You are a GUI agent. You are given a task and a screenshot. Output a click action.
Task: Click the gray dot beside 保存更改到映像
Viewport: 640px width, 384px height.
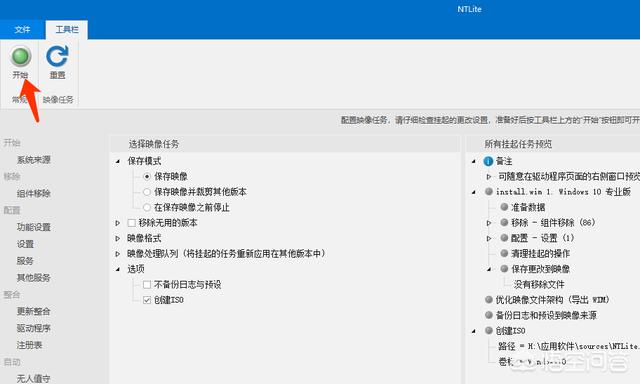(x=504, y=269)
